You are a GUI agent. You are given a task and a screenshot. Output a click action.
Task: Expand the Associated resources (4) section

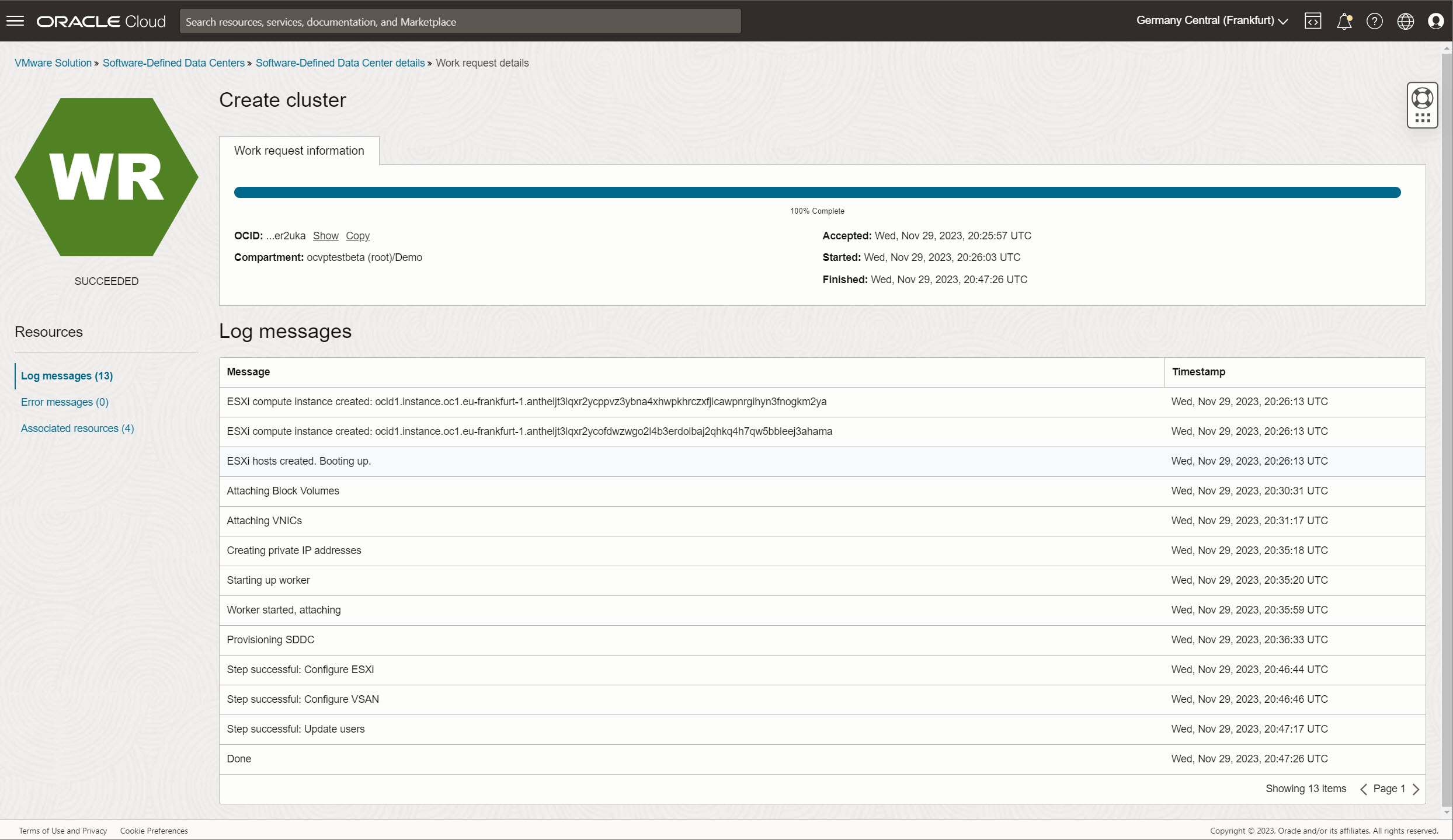77,428
